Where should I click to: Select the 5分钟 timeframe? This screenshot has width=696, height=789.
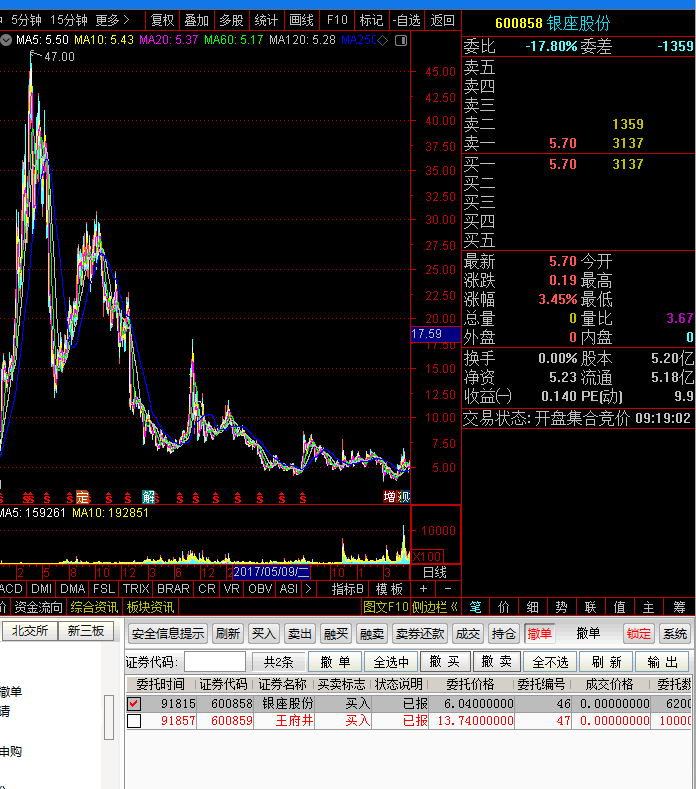[26, 21]
